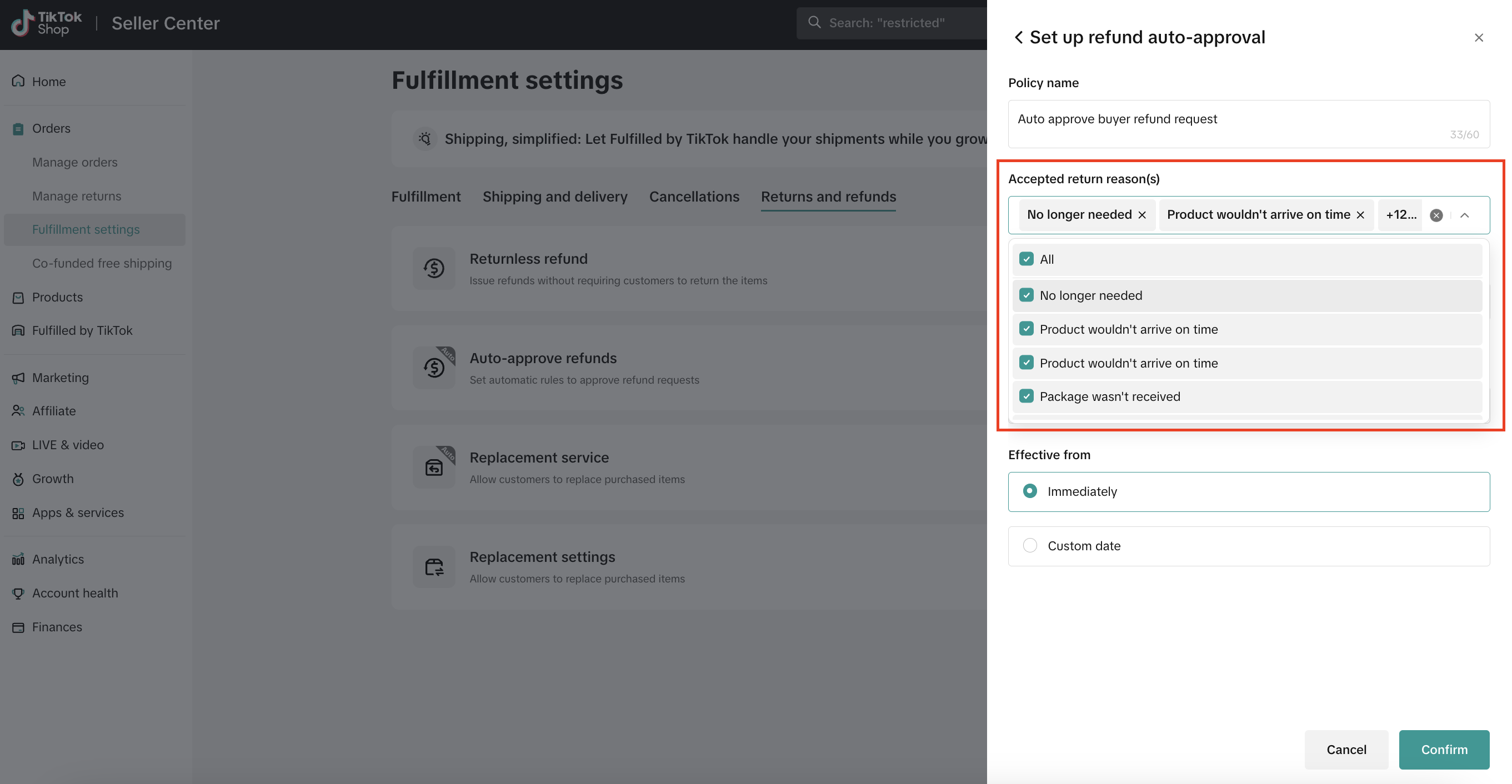Image resolution: width=1512 pixels, height=784 pixels.
Task: Remove the 'No longer needed' tag
Action: 1141,215
